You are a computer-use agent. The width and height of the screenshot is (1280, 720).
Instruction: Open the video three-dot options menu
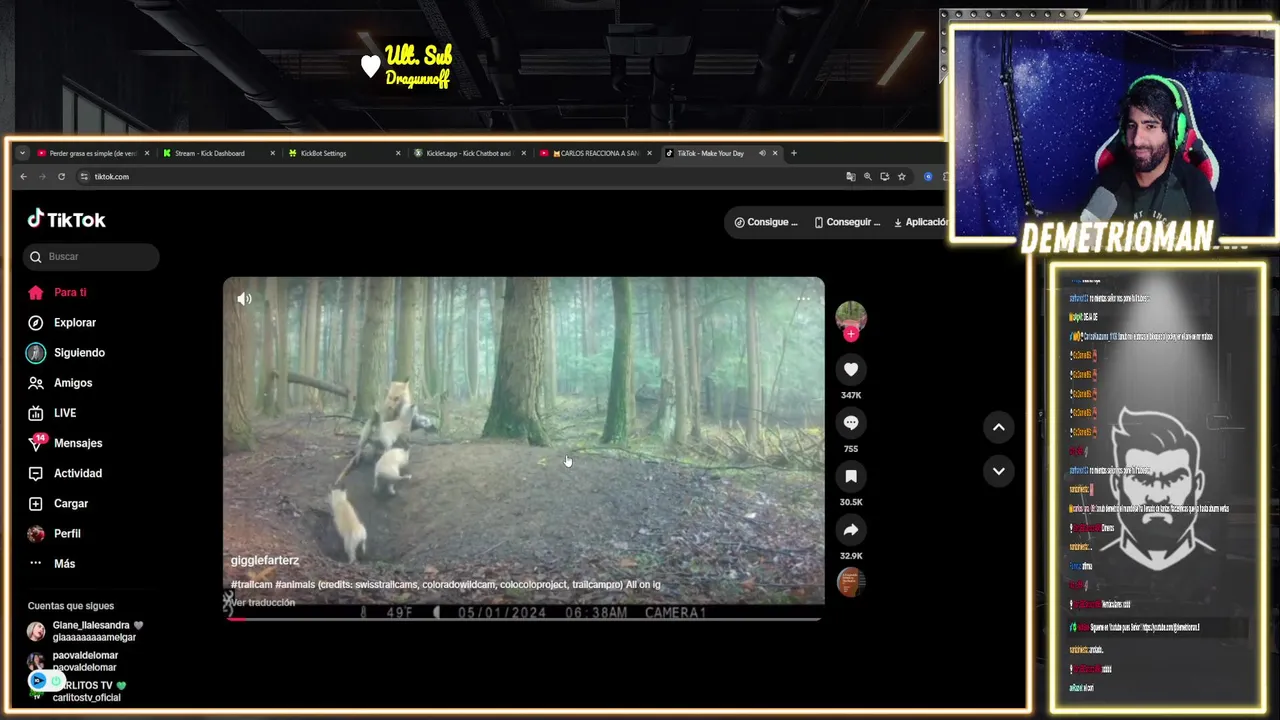point(803,298)
